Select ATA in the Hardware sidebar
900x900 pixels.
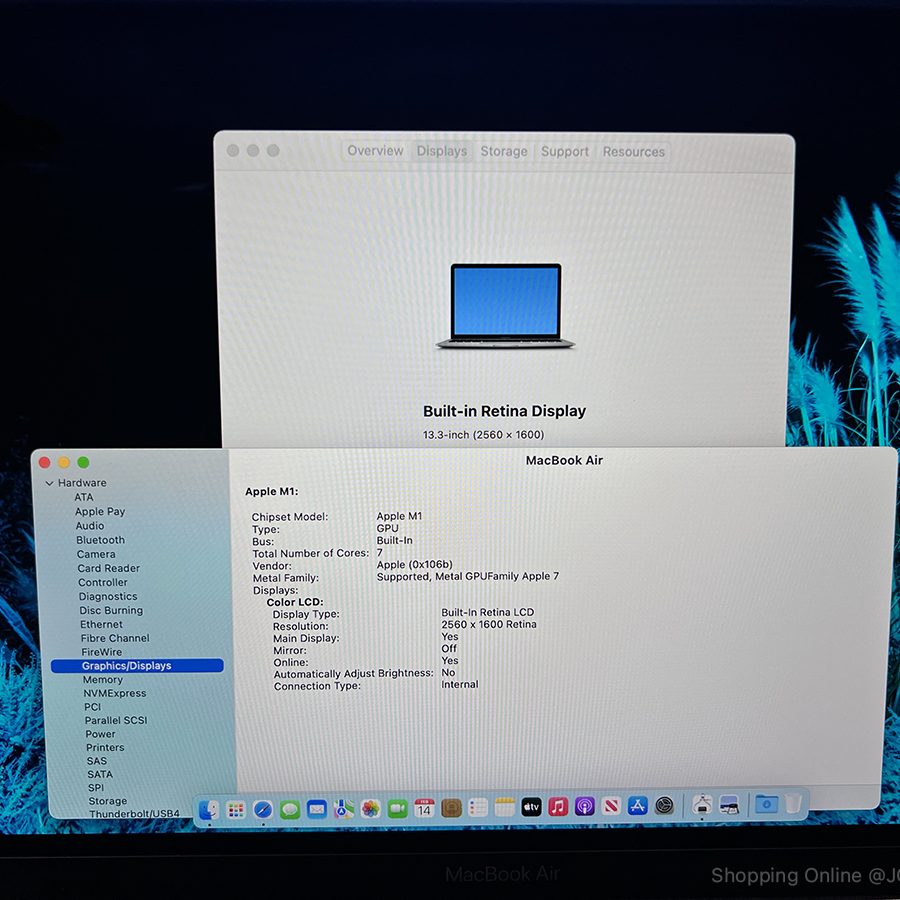point(84,497)
